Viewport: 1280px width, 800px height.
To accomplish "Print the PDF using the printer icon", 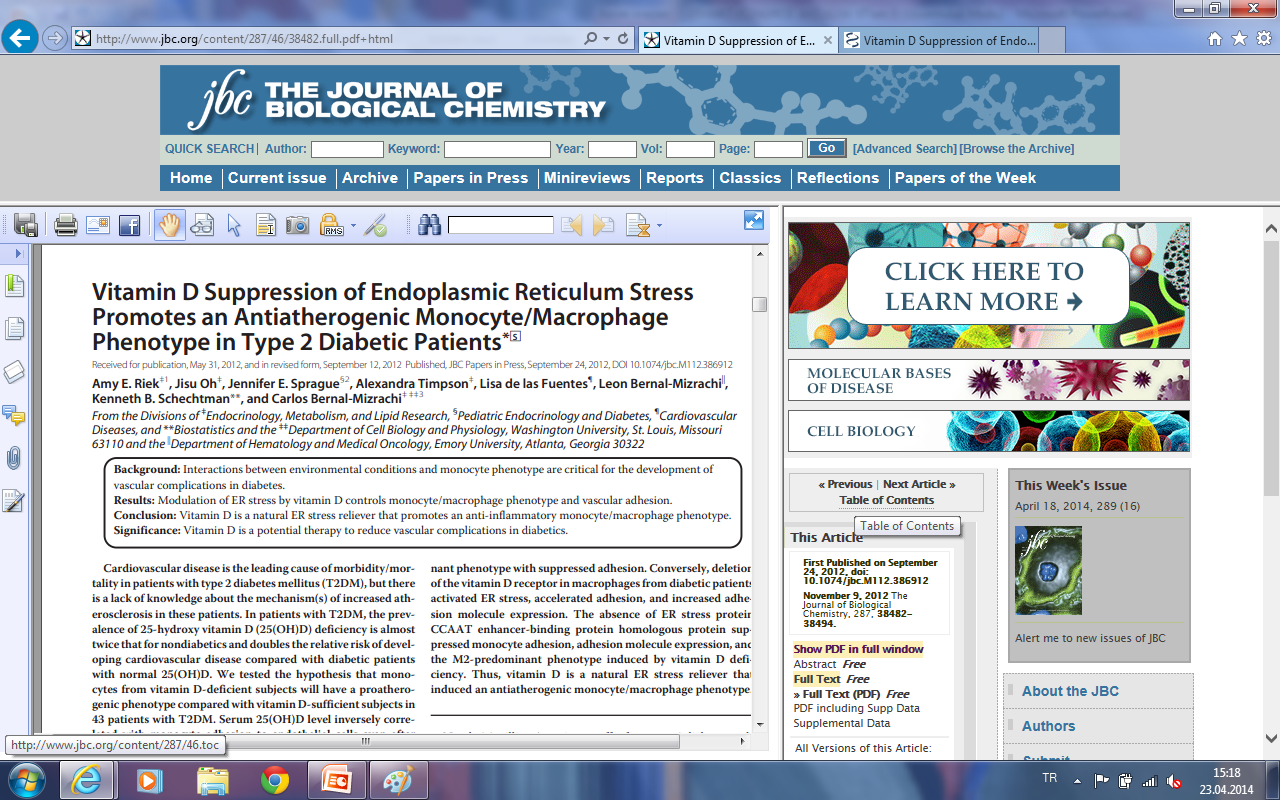I will (x=66, y=225).
